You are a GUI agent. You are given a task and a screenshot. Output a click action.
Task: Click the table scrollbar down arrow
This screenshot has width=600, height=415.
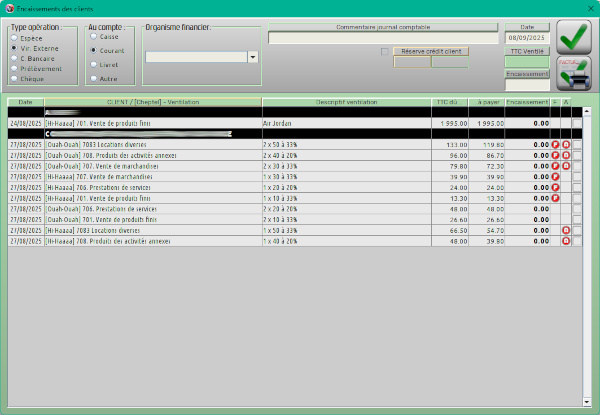(x=587, y=402)
